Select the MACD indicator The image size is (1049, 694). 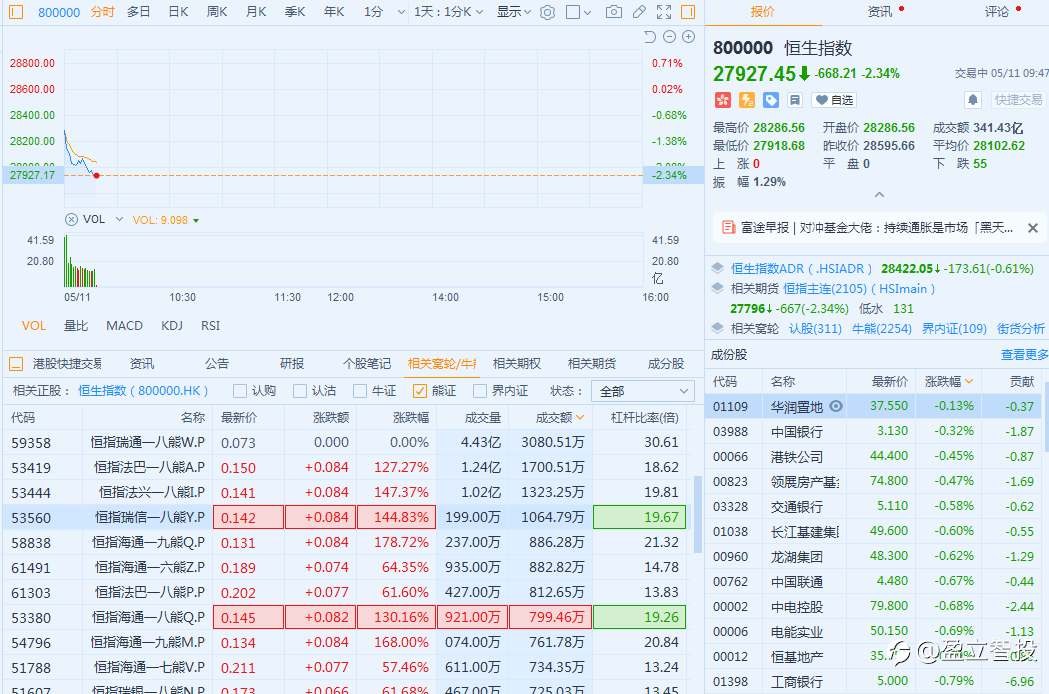pos(124,326)
